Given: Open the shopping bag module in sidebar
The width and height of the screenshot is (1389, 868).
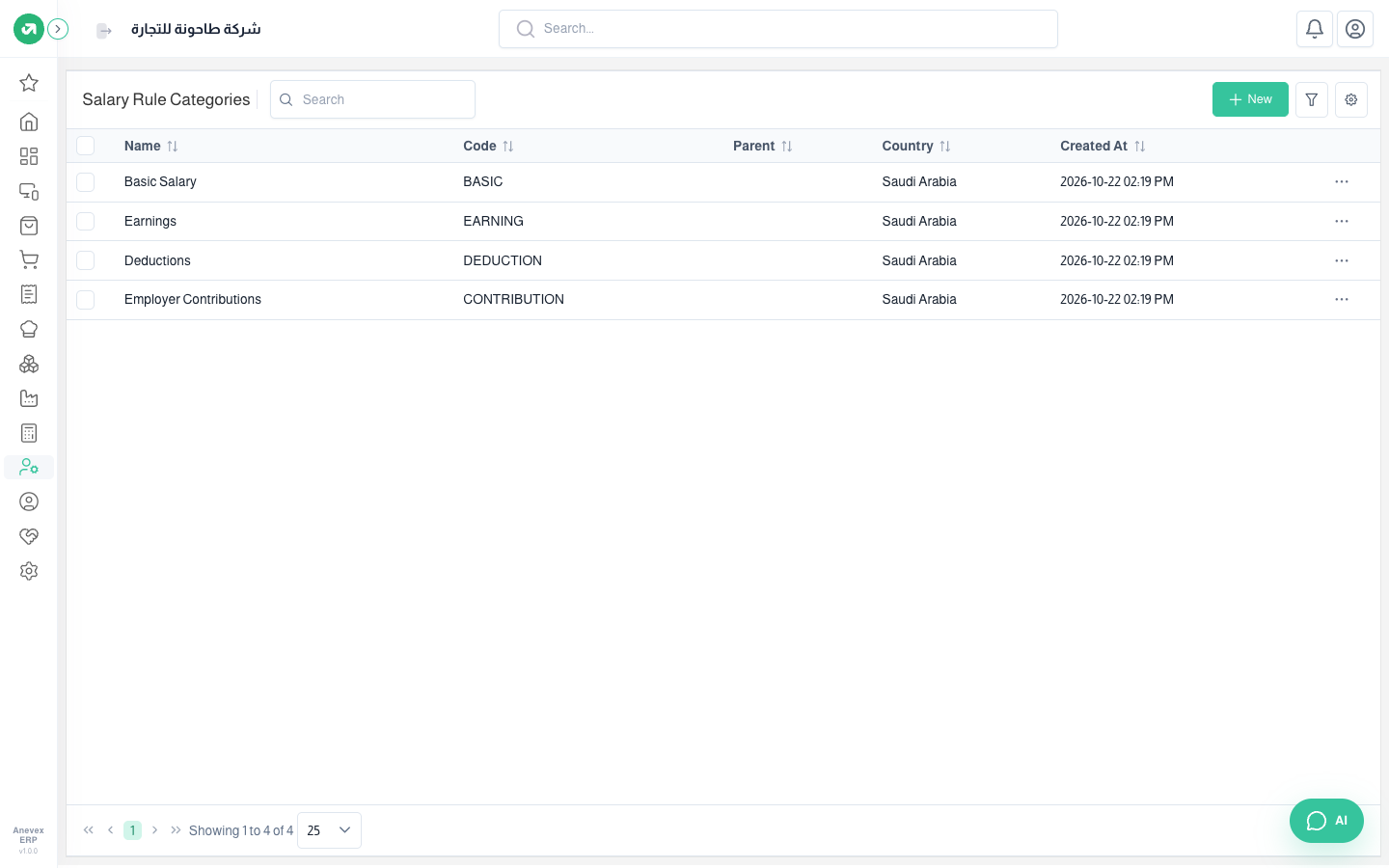Looking at the screenshot, I should 29,226.
